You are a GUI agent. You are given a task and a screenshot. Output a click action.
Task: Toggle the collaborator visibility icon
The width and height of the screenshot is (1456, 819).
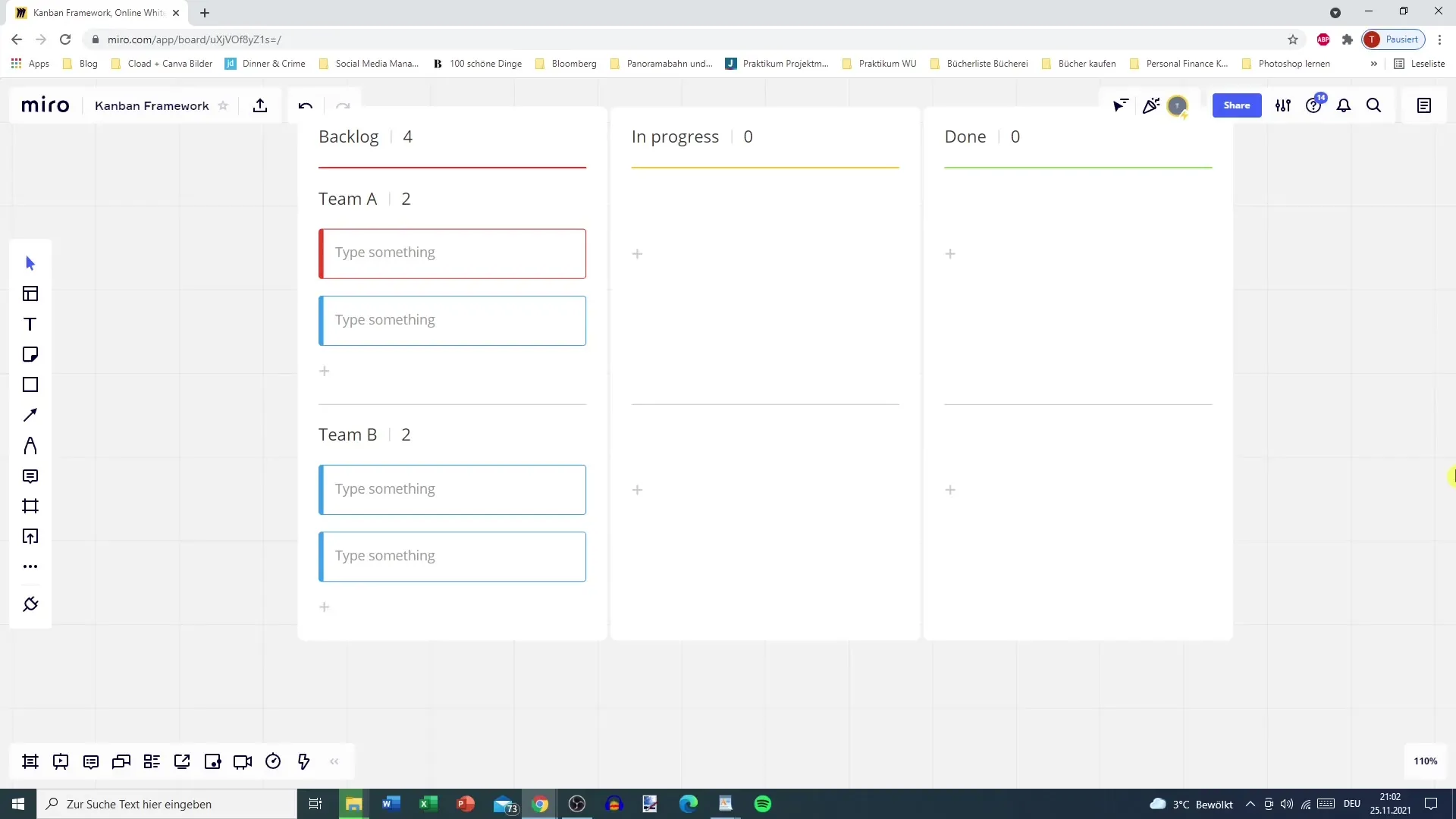coord(1122,106)
